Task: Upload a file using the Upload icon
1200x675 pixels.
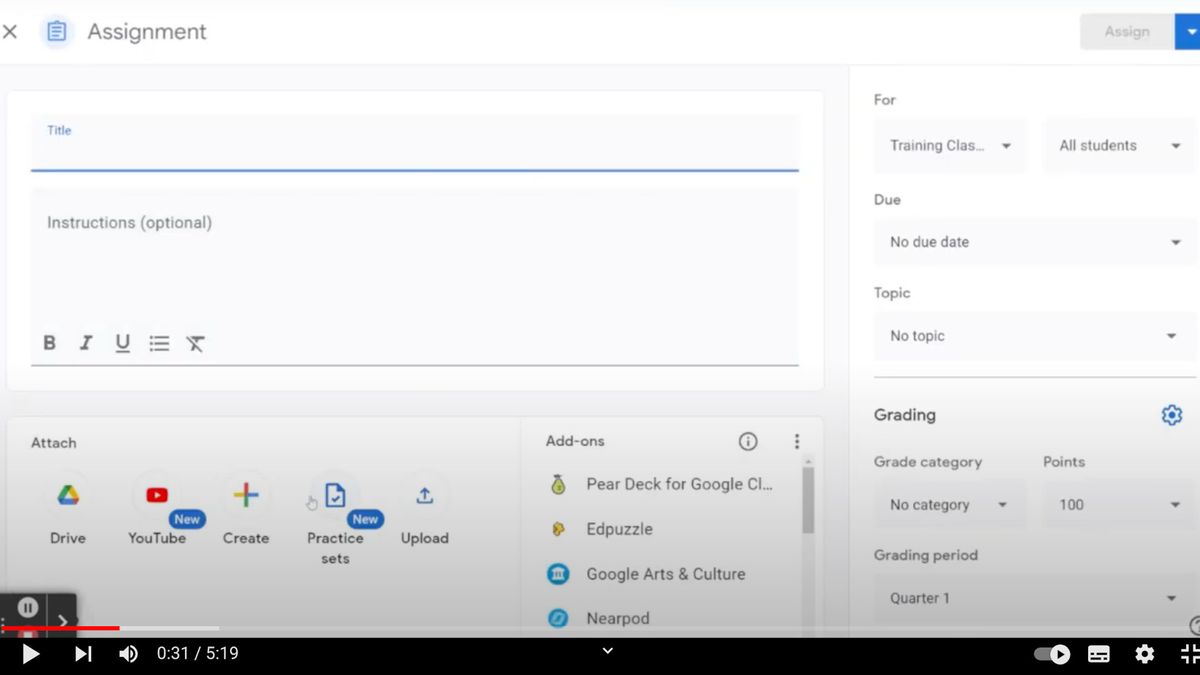Action: (x=424, y=494)
